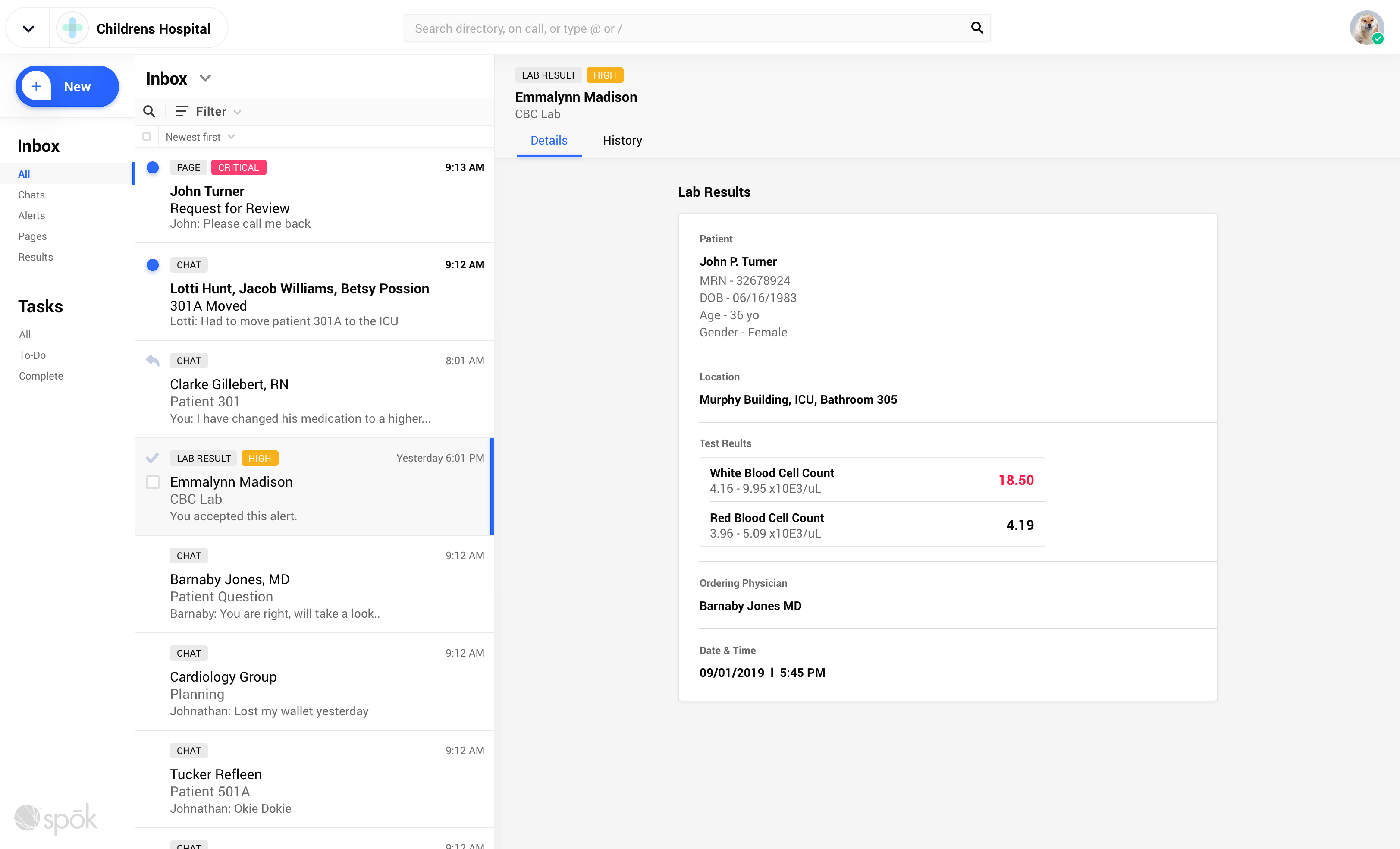
Task: Click the inbox search magnifier icon
Action: (149, 111)
